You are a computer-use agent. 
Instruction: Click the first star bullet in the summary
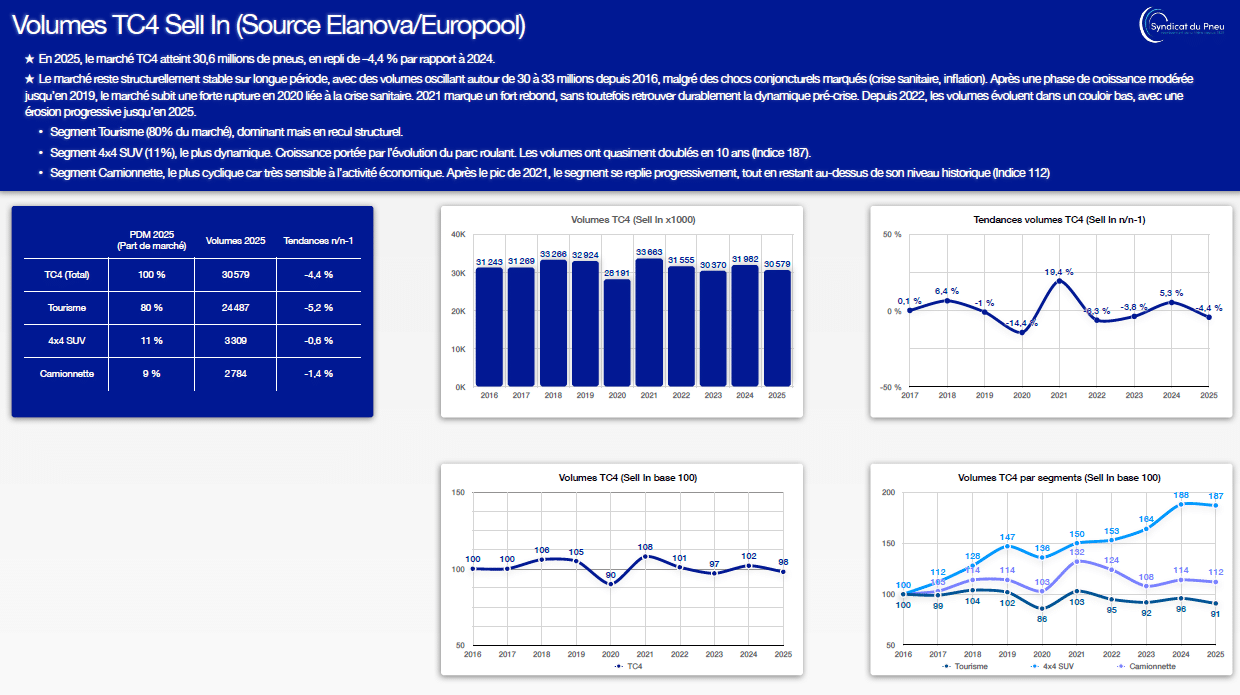(x=28, y=58)
